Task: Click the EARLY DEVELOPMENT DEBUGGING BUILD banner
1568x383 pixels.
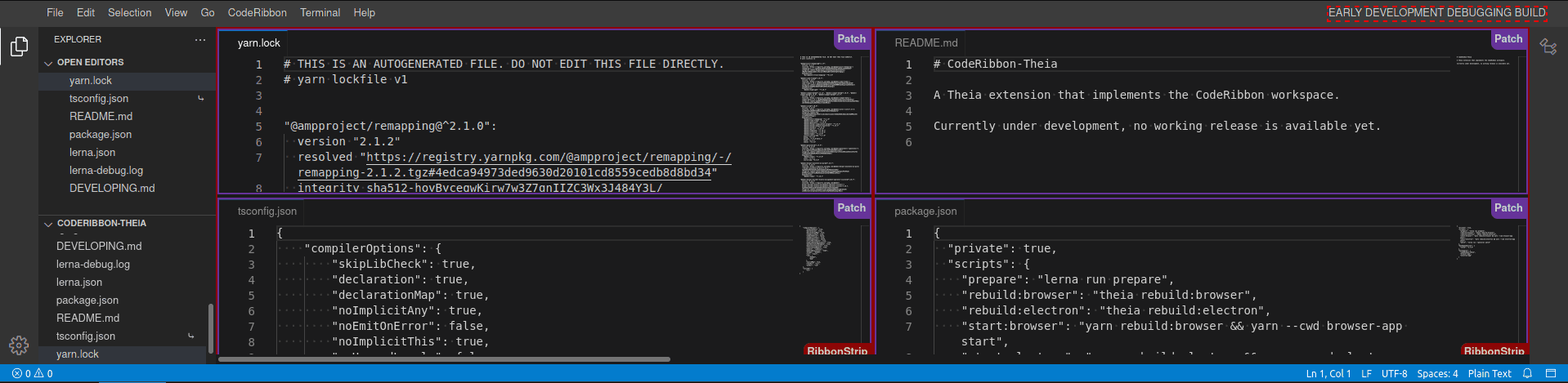Action: [x=1436, y=12]
